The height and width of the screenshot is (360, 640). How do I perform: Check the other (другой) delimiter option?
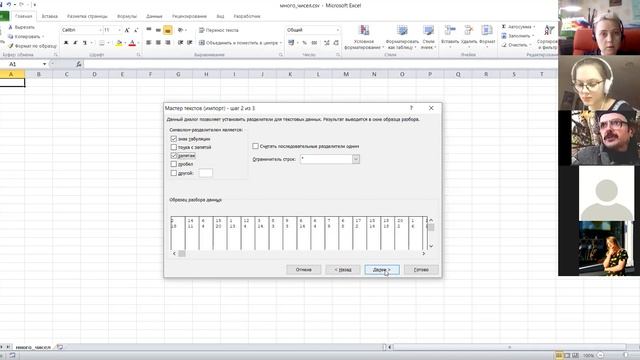pos(173,173)
